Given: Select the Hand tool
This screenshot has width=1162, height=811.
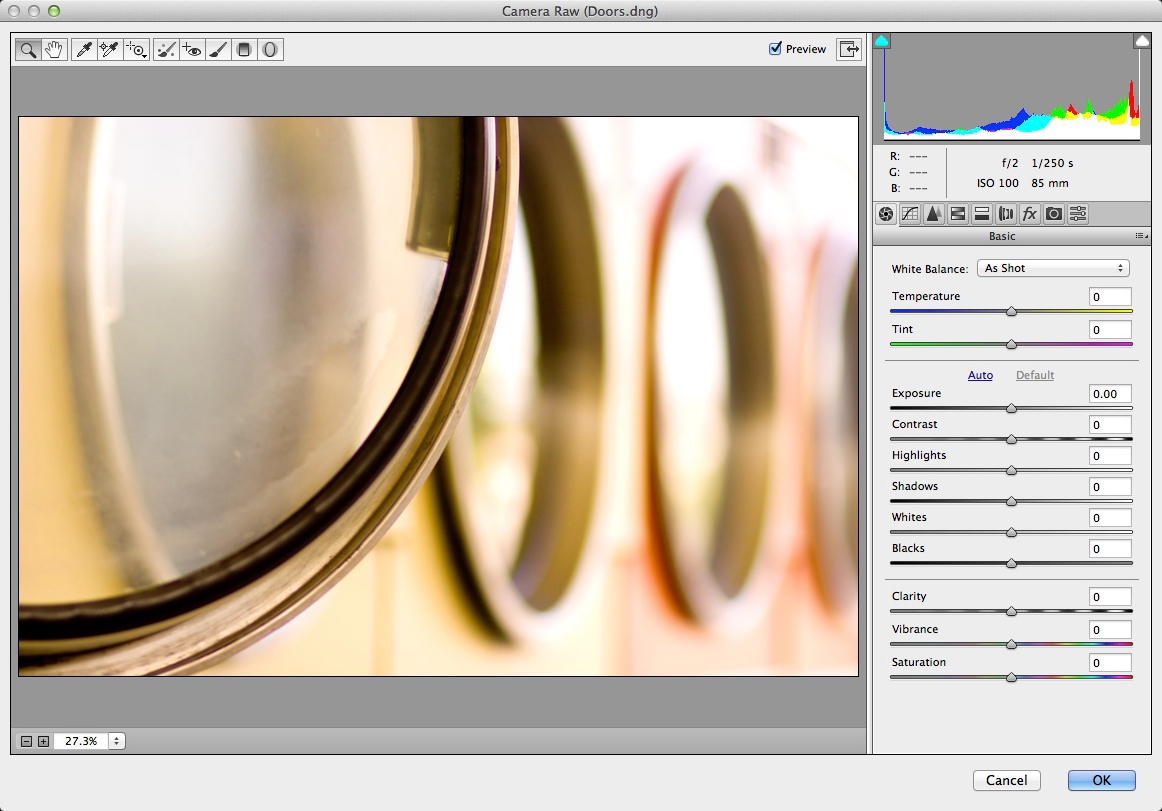Looking at the screenshot, I should point(52,48).
